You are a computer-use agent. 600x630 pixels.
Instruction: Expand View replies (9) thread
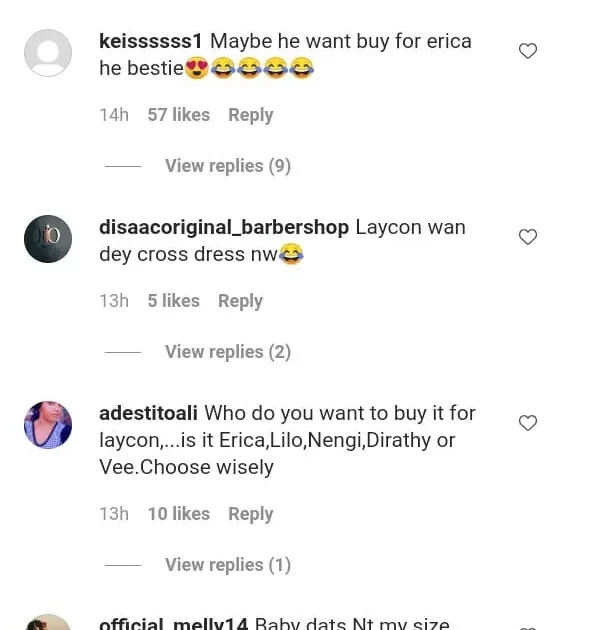[x=227, y=166]
